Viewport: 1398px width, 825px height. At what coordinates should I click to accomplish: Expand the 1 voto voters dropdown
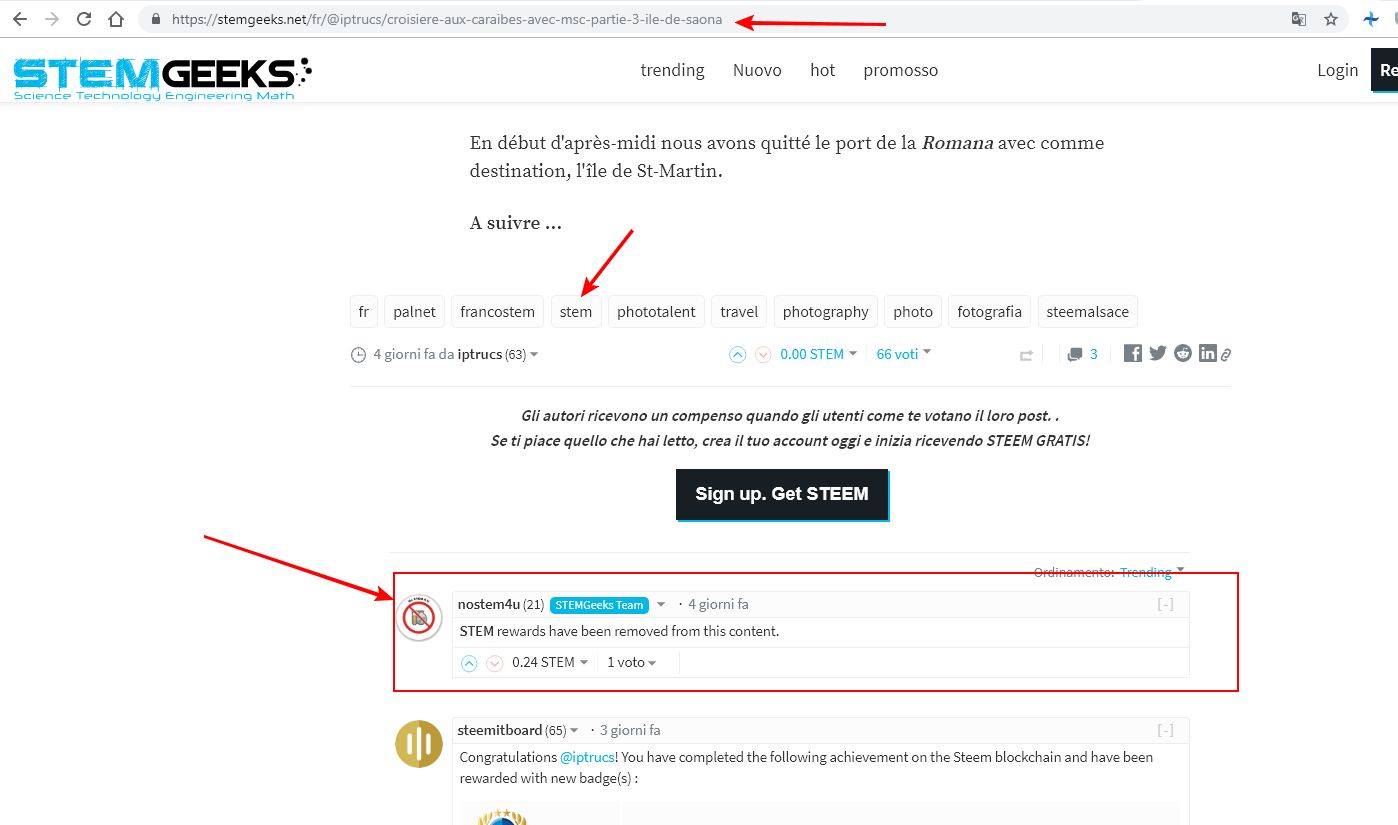pyautogui.click(x=632, y=662)
